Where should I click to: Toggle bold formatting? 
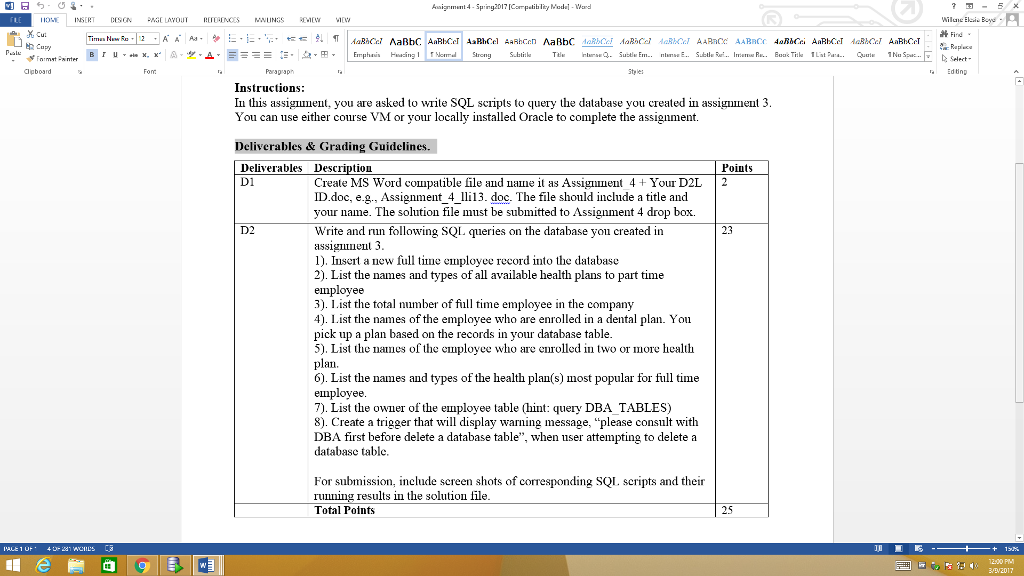[92, 54]
